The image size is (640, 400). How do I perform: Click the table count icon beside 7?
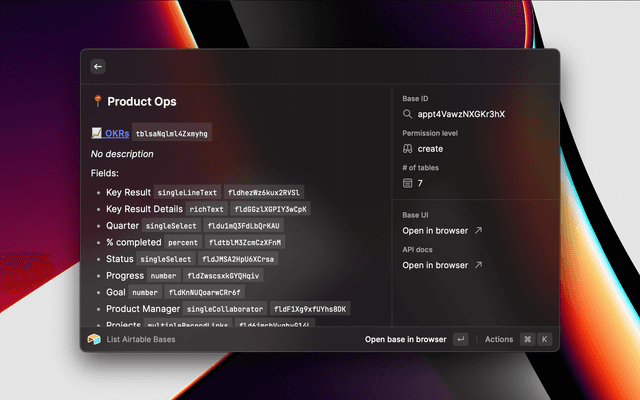pos(408,183)
